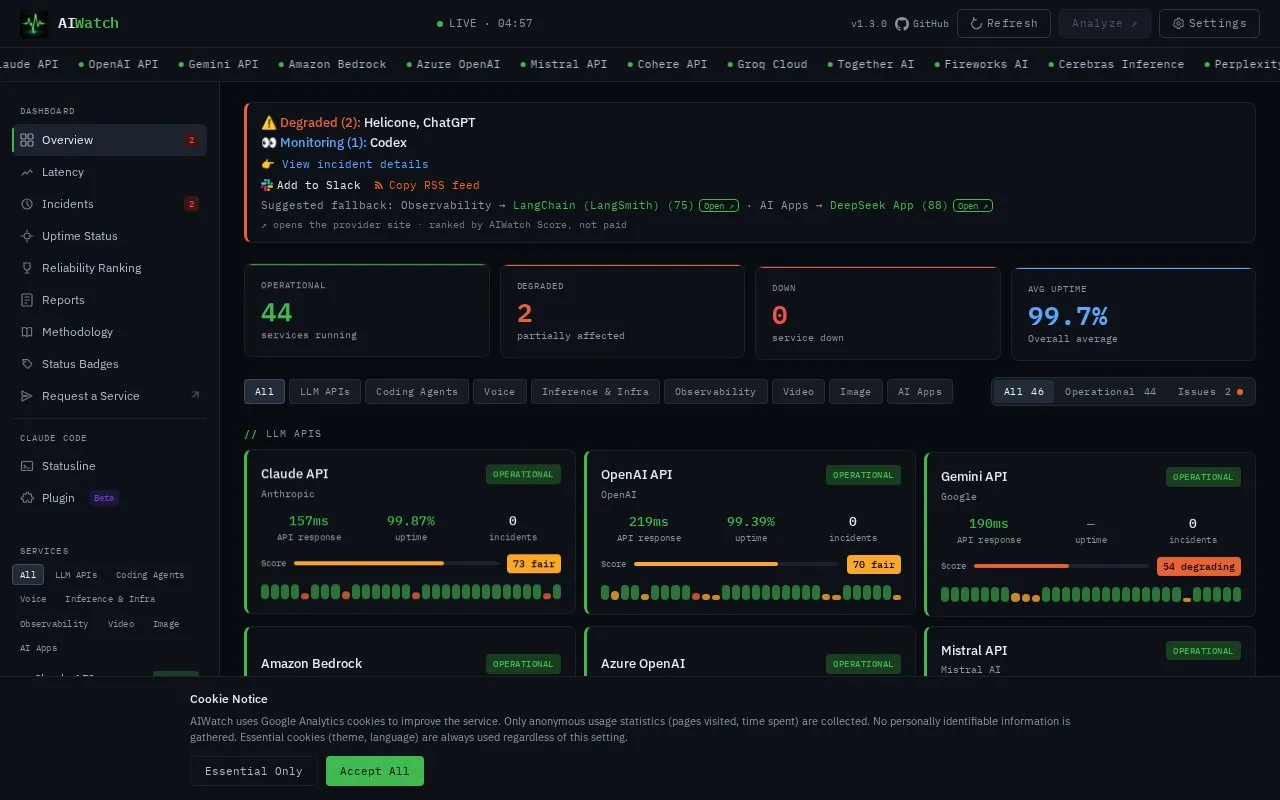Open the Overview dashboard item

tap(109, 140)
